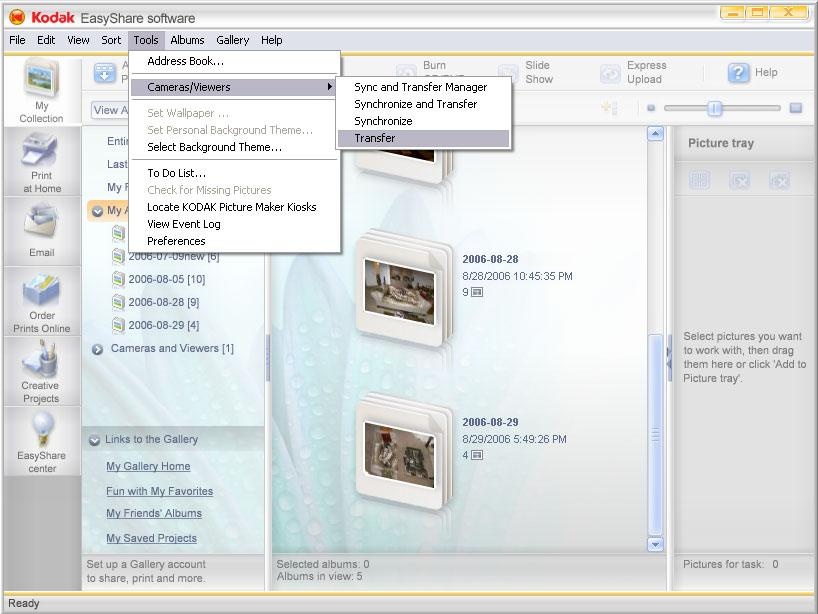The height and width of the screenshot is (614, 818).
Task: Click the small thumbnail size icon
Action: [651, 108]
